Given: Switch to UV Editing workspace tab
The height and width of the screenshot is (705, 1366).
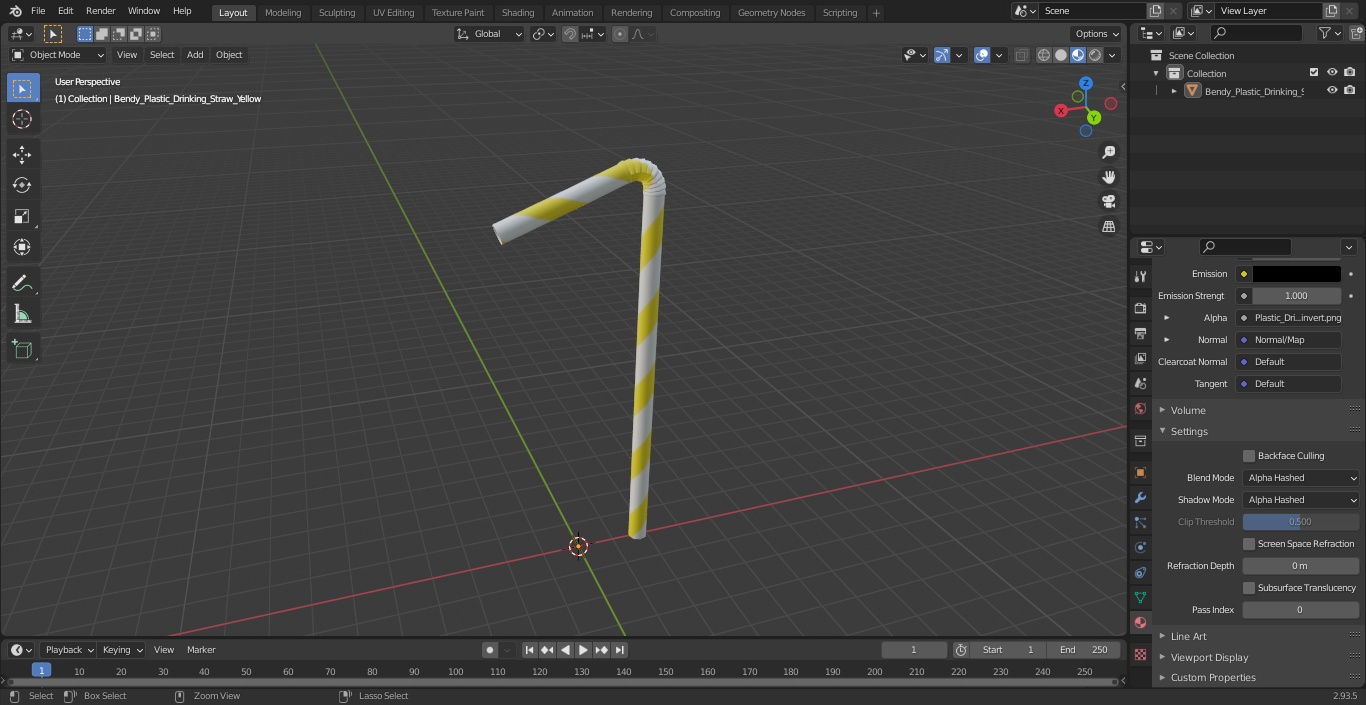Looking at the screenshot, I should (x=393, y=13).
